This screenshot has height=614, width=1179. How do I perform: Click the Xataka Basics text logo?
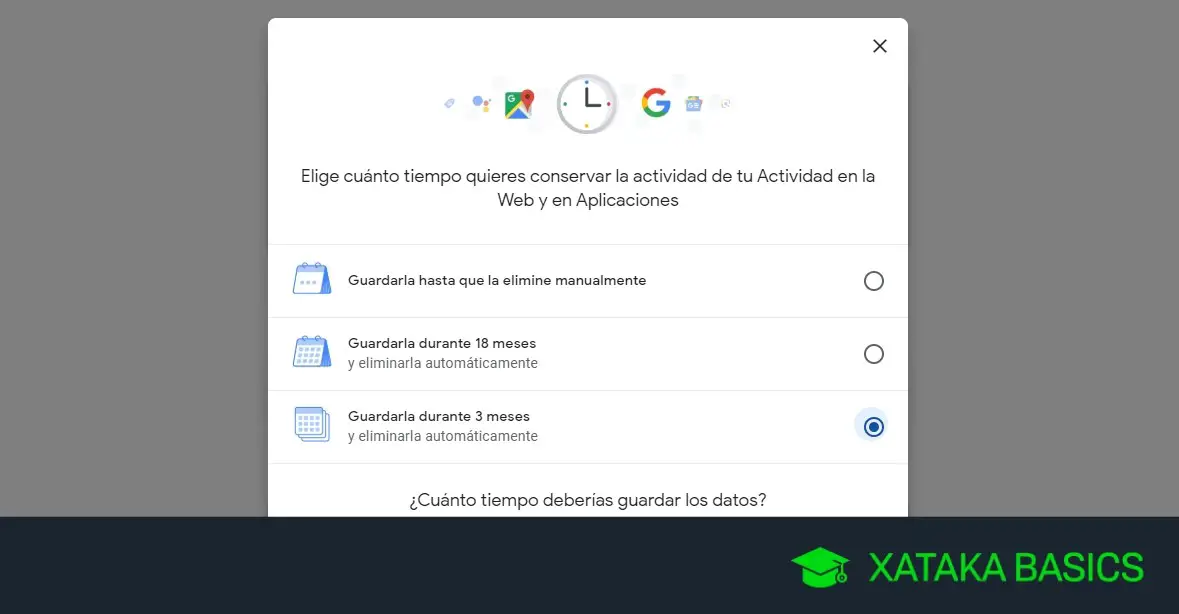coord(1007,568)
